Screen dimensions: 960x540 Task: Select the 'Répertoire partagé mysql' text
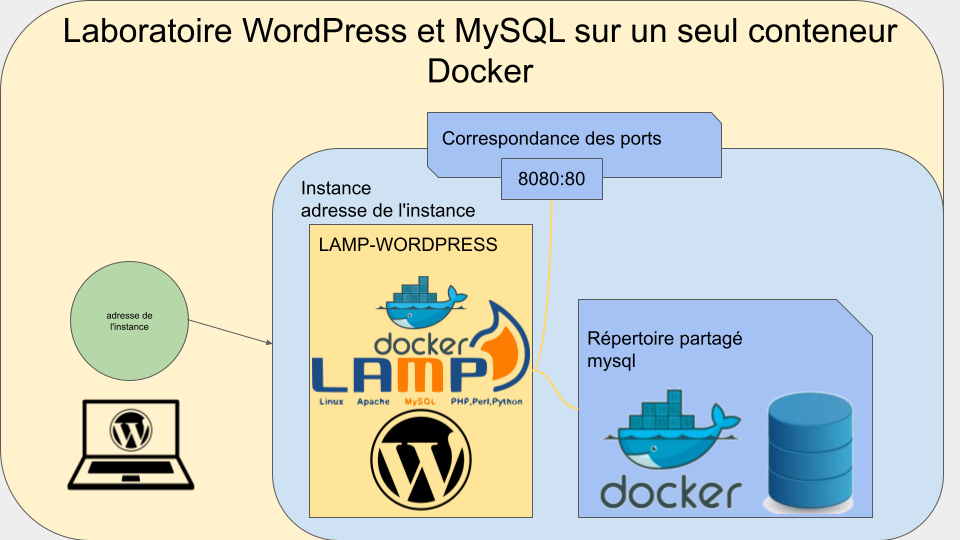[665, 350]
